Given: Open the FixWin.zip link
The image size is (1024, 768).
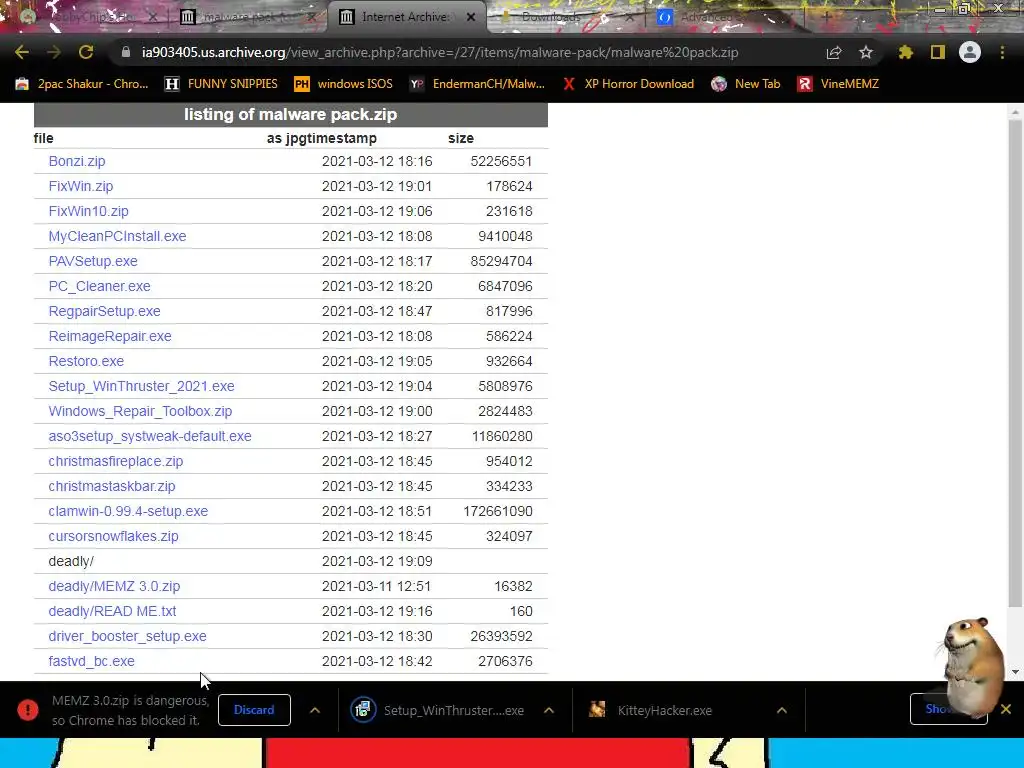Looking at the screenshot, I should (x=80, y=186).
